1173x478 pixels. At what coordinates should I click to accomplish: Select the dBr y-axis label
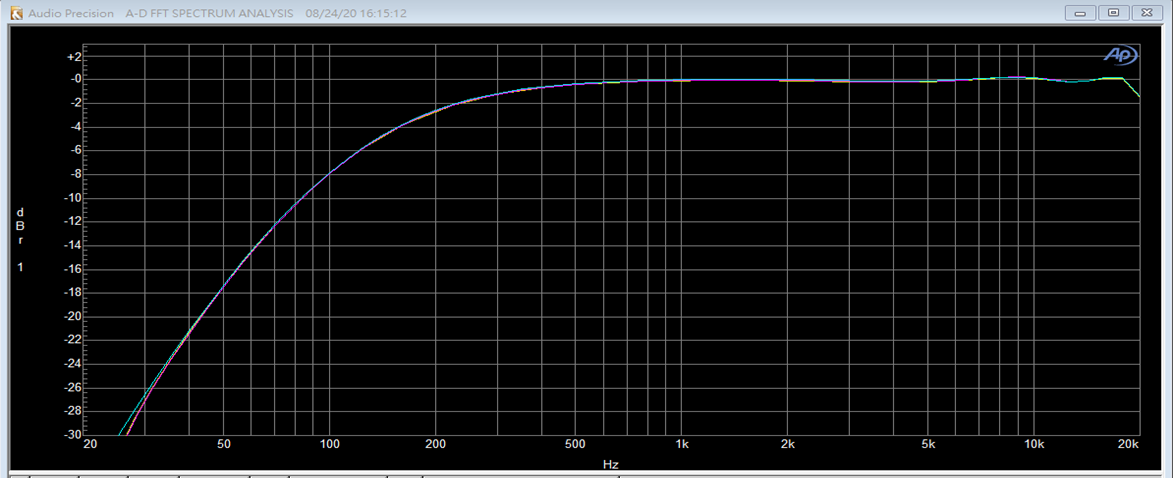coord(19,226)
